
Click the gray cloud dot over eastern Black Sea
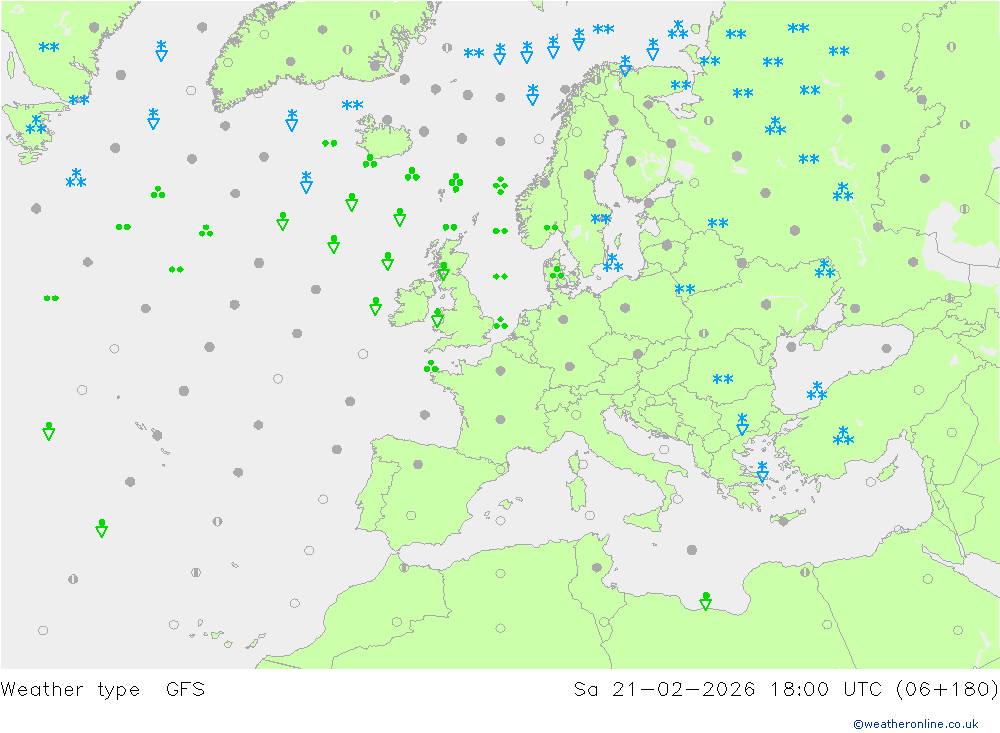coord(886,348)
